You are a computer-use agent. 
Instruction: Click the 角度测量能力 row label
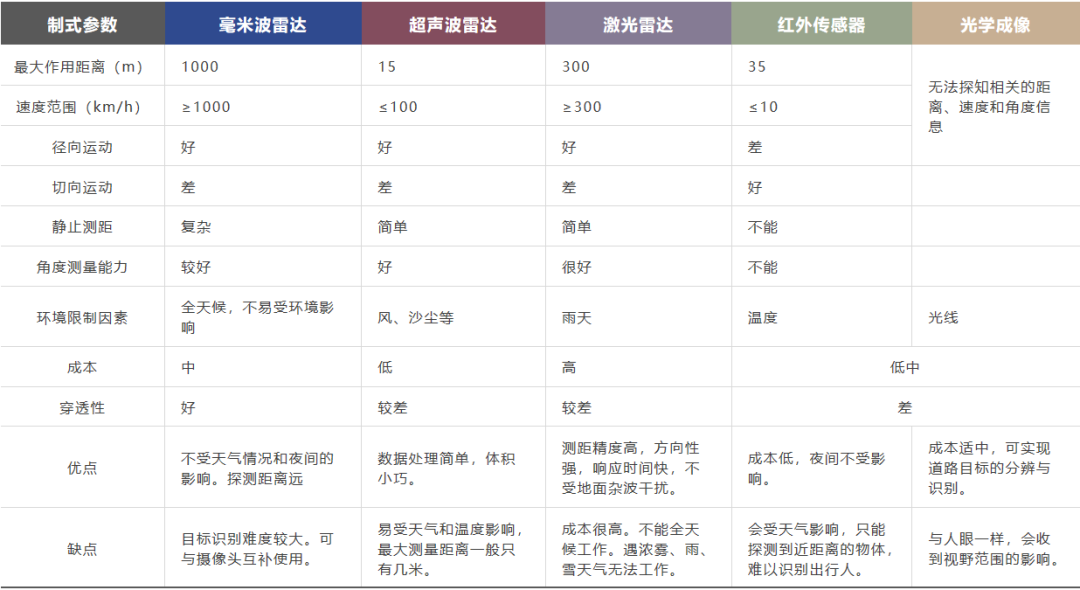pos(83,266)
